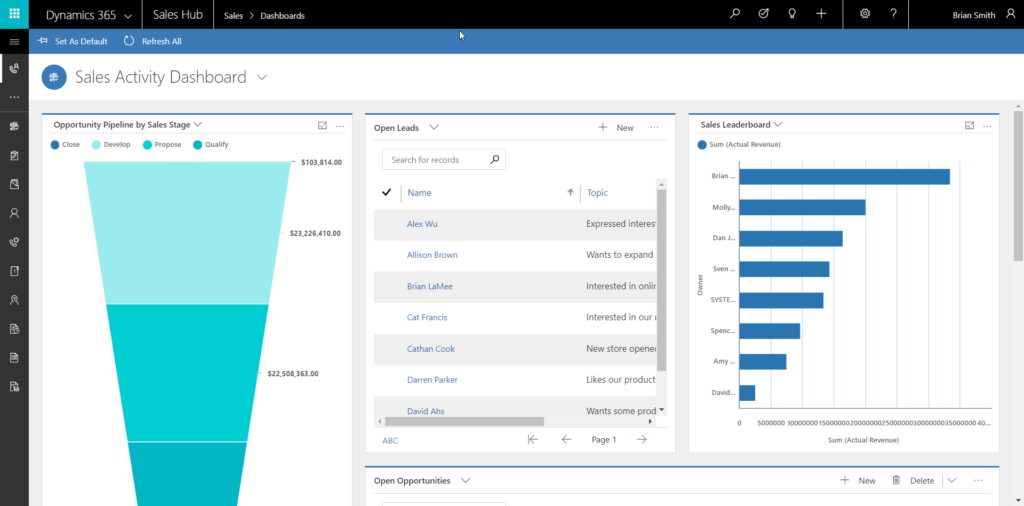The height and width of the screenshot is (506, 1024).
Task: Open the Alex Wu lead record
Action: [x=422, y=224]
